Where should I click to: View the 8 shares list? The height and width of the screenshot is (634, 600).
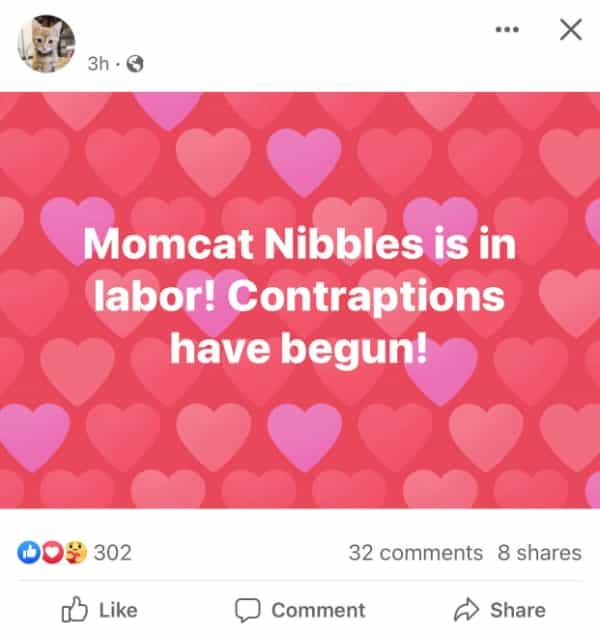pos(539,552)
